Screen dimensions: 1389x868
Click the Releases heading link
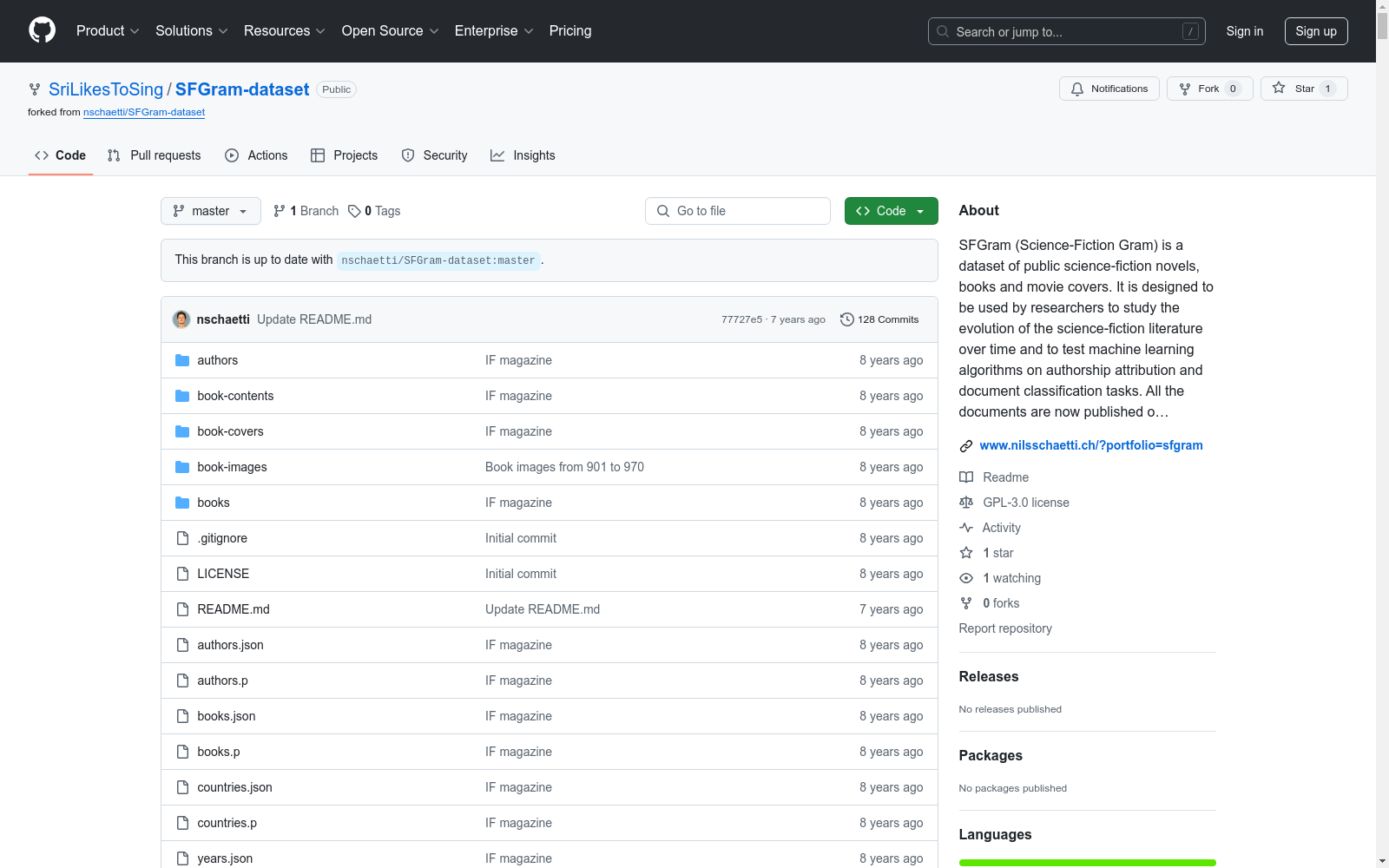pos(989,677)
